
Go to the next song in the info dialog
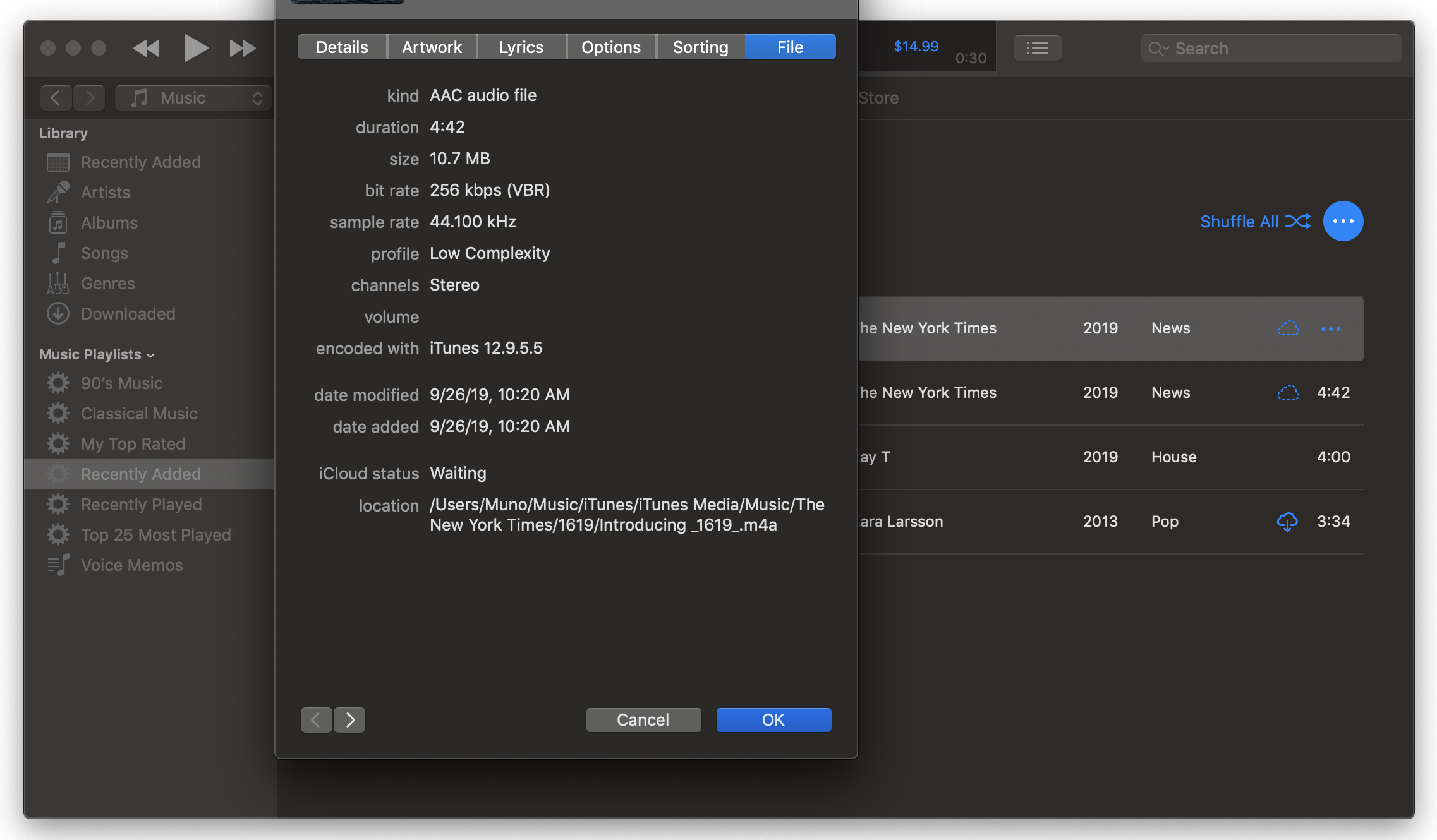coord(349,719)
